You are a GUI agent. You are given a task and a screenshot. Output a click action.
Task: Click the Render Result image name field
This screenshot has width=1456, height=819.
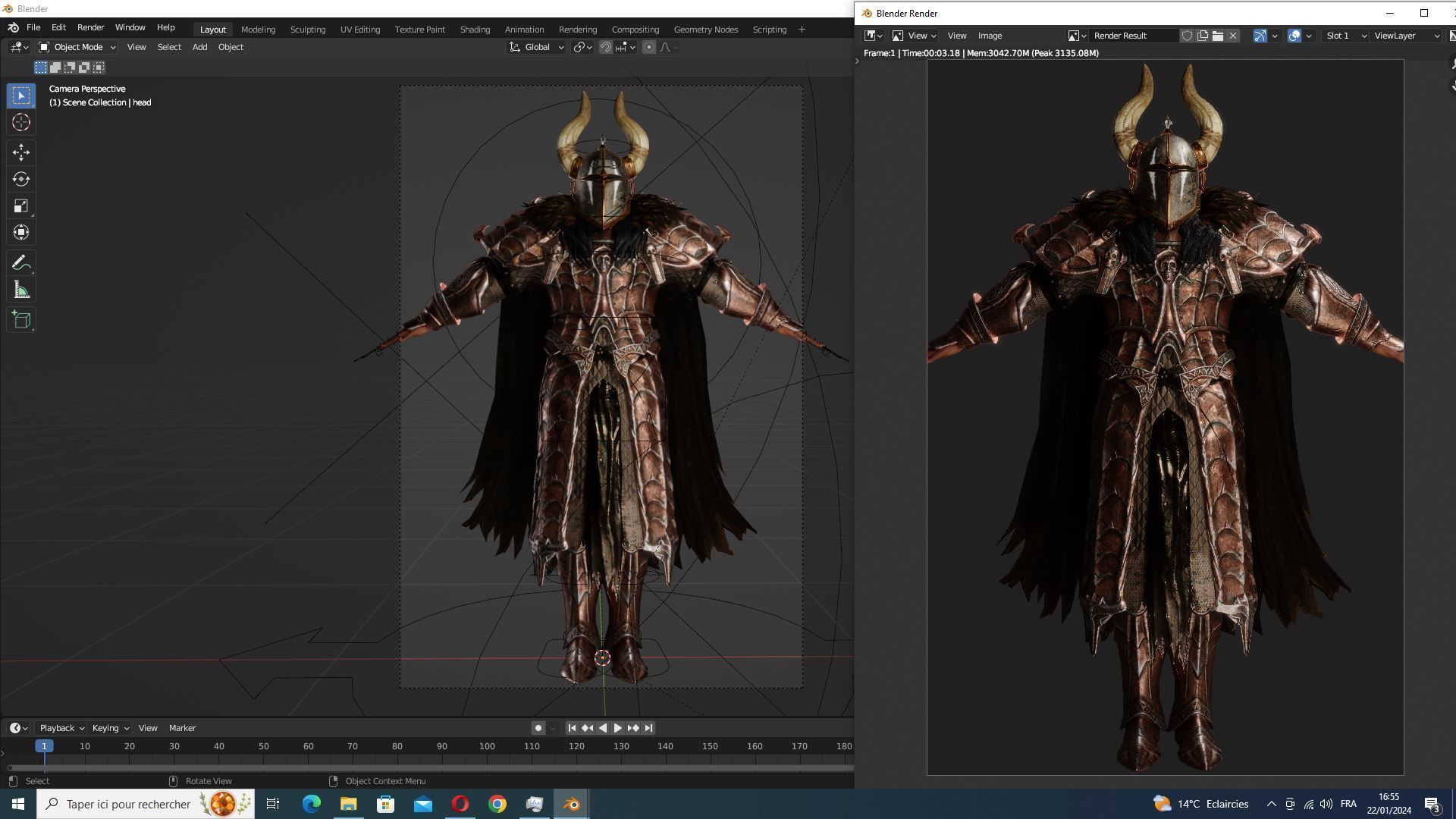1134,36
